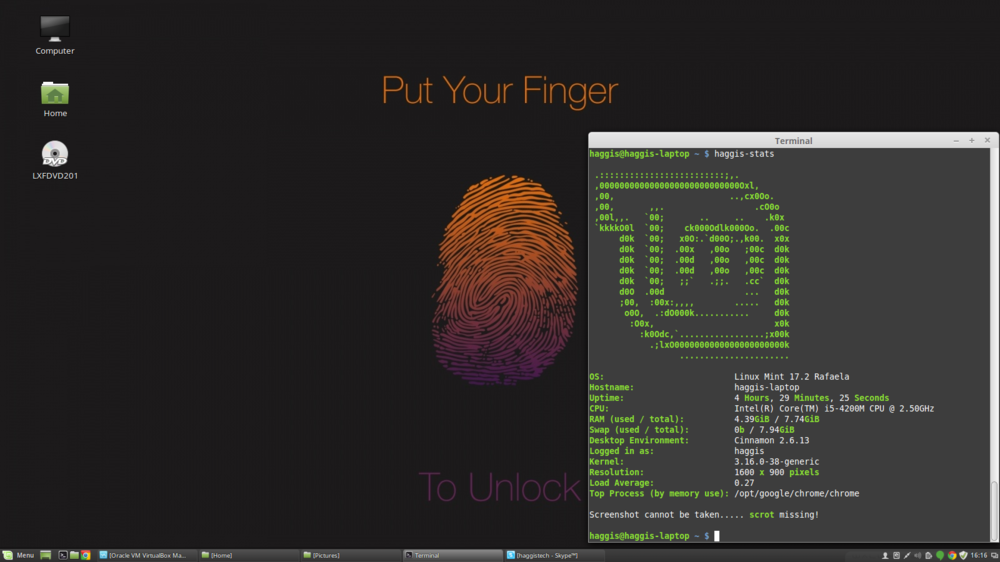Click the 'scrot' word in error message
This screenshot has height=562, width=1000.
(761, 514)
